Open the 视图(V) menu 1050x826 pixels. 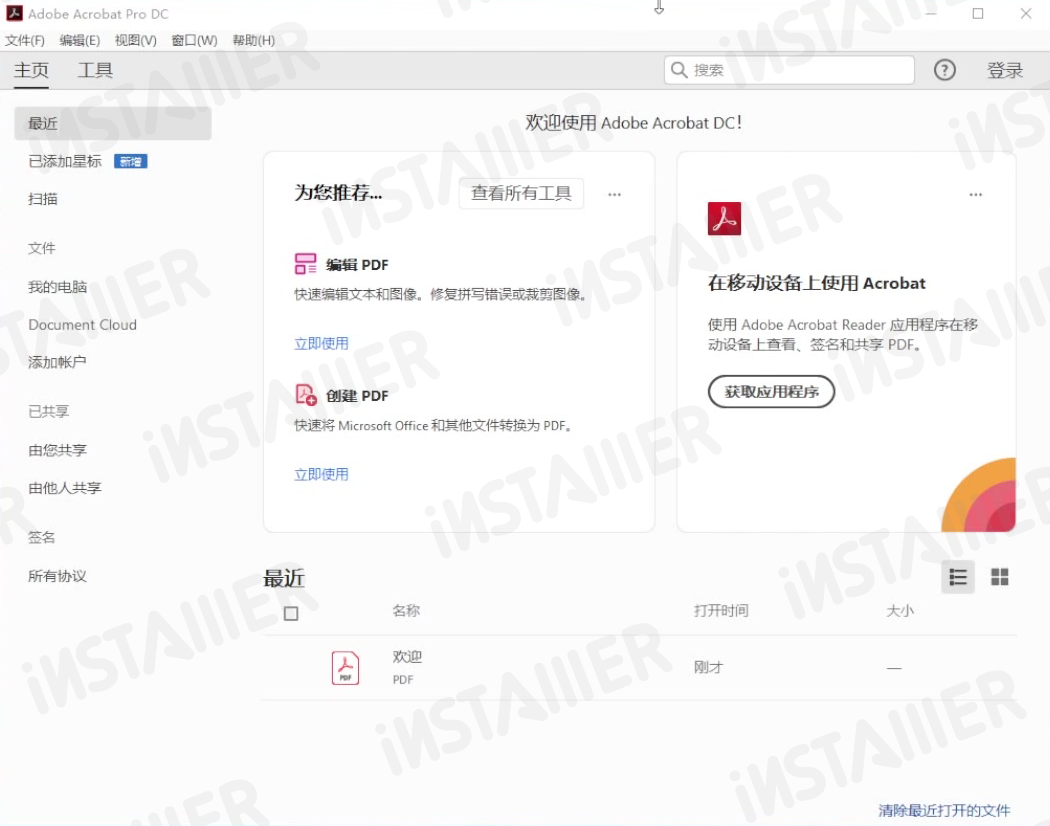click(x=135, y=40)
